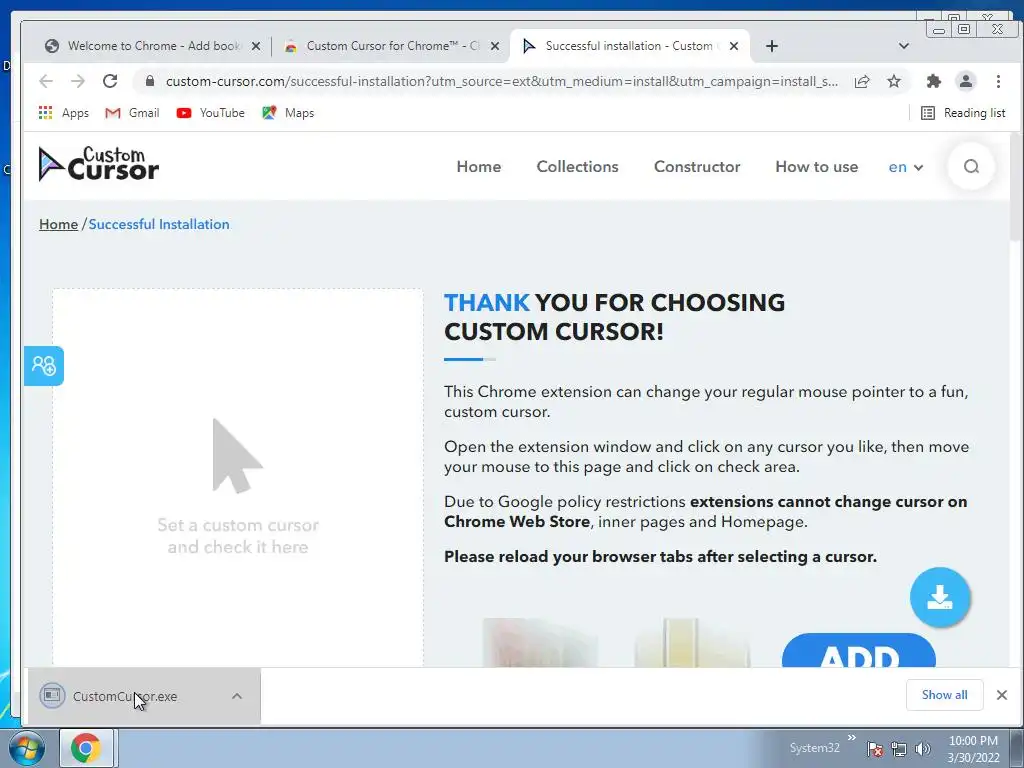Click the round blue download button
Viewport: 1024px width, 768px height.
point(940,598)
